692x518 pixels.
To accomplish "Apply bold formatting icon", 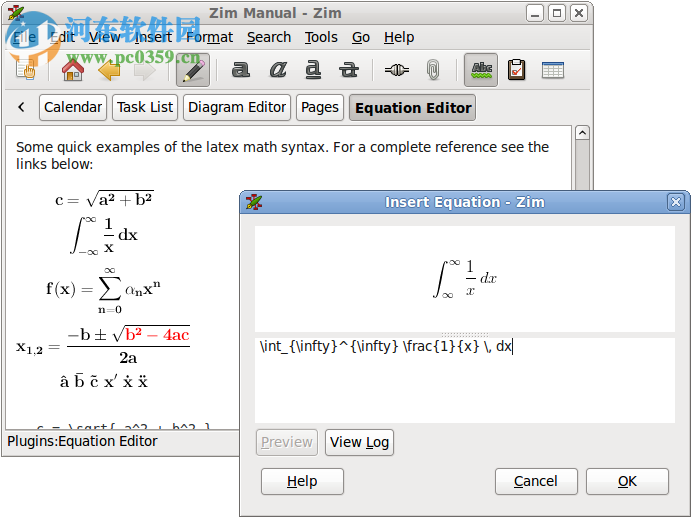I will 241,70.
